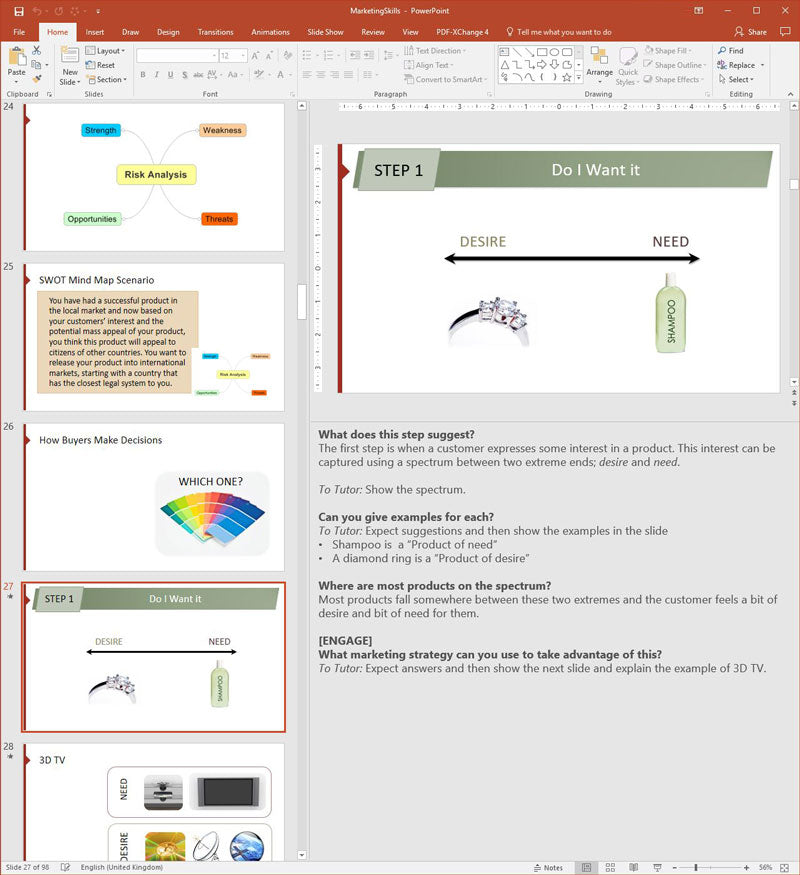This screenshot has height=875, width=800.
Task: Toggle Bold formatting
Action: (143, 74)
